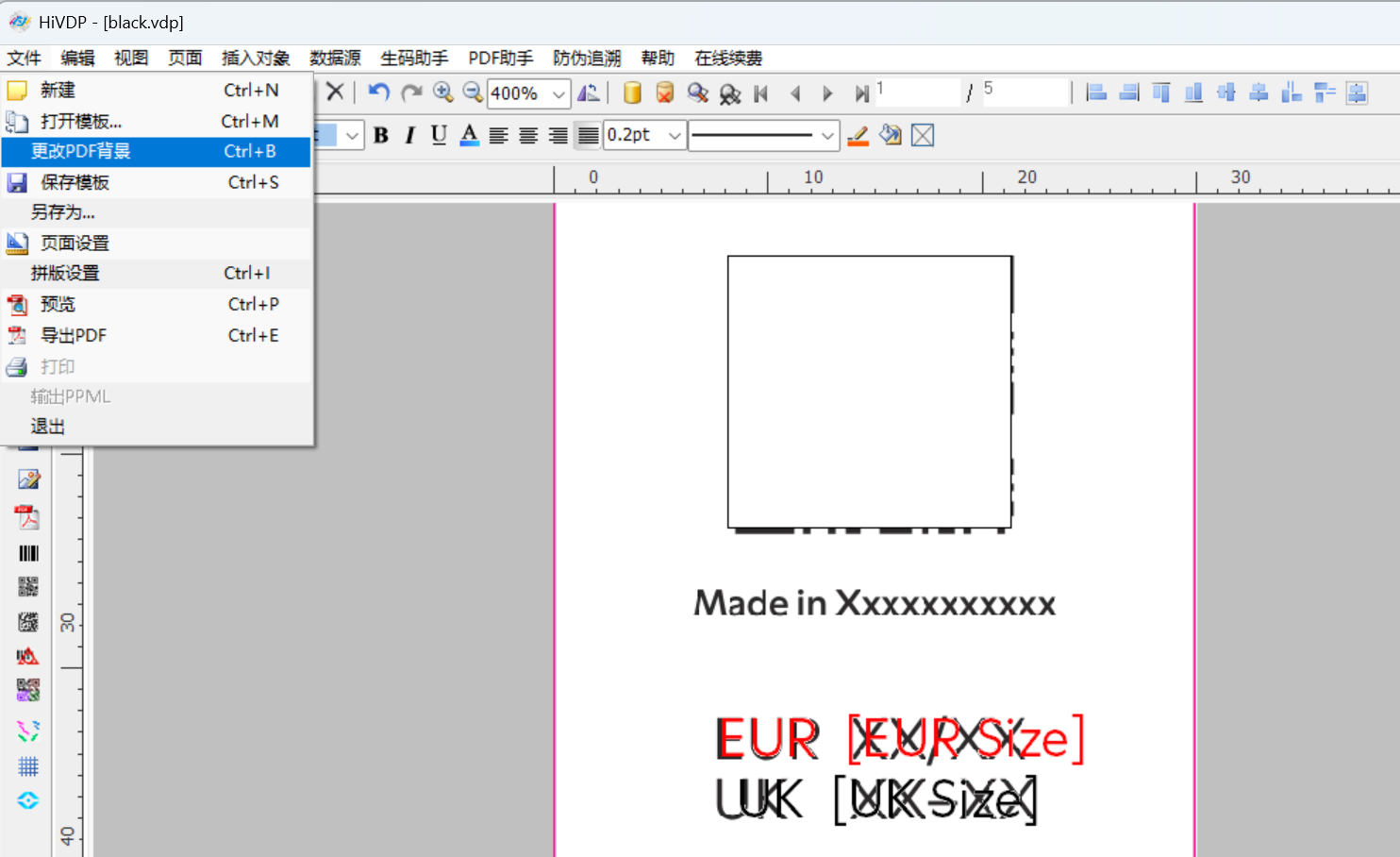This screenshot has height=857, width=1400.
Task: Toggle underline formatting
Action: pyautogui.click(x=439, y=136)
